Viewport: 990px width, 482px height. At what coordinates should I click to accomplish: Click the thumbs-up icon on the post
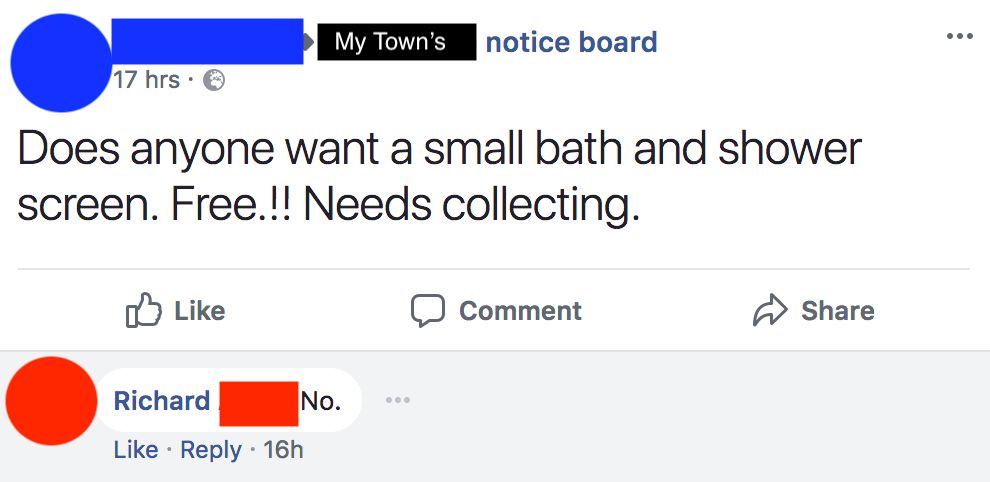[141, 311]
